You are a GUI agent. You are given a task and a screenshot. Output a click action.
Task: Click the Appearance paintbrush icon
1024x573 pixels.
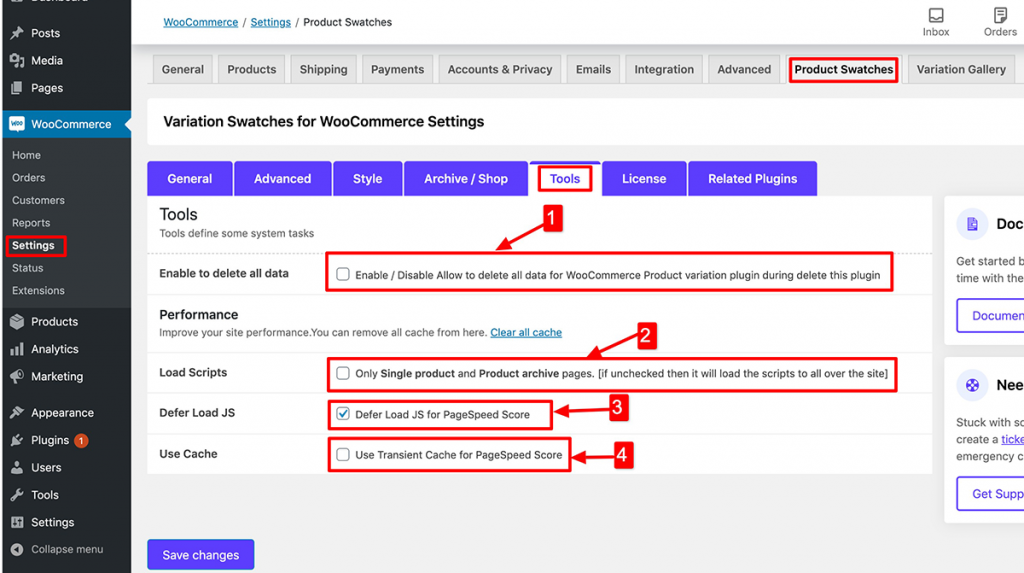click(x=17, y=412)
